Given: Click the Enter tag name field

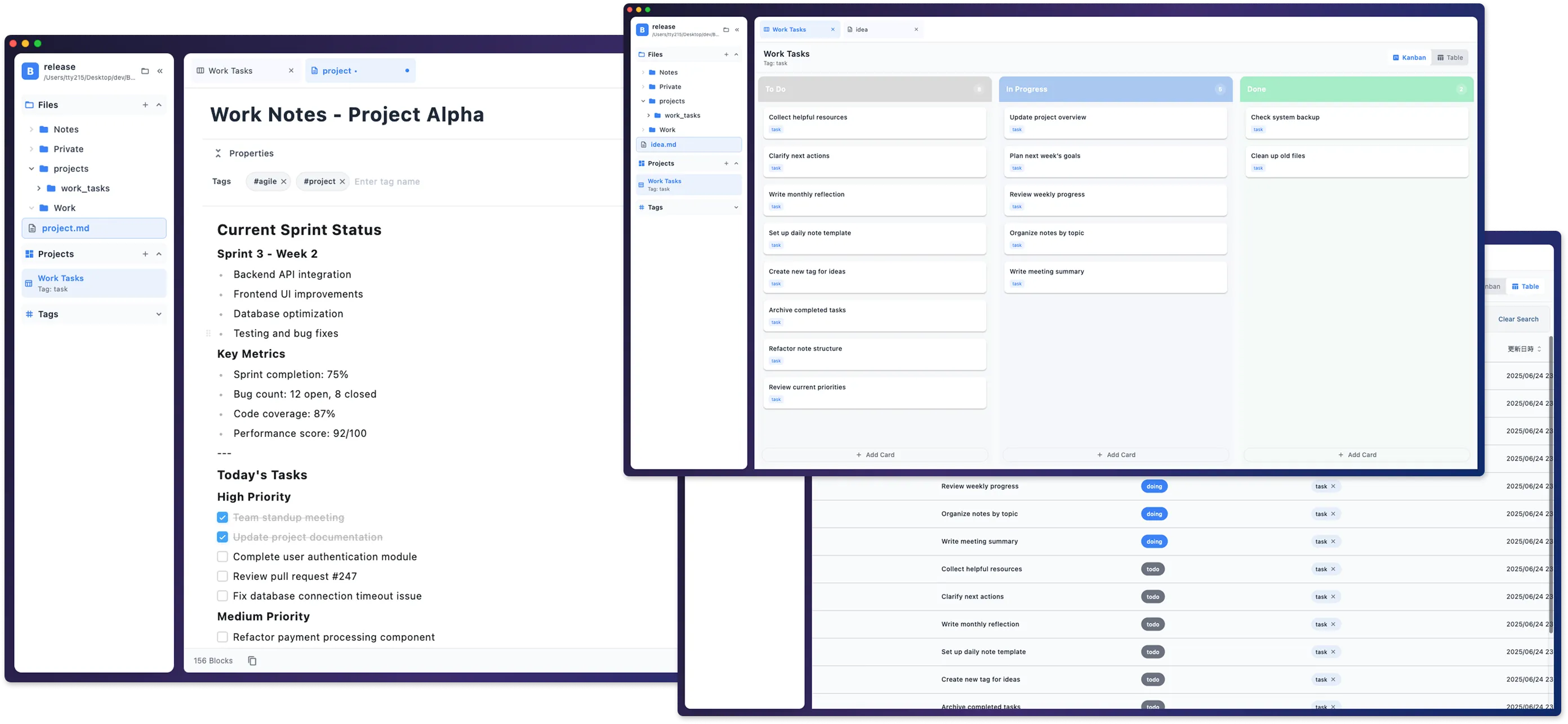Looking at the screenshot, I should click(x=387, y=181).
